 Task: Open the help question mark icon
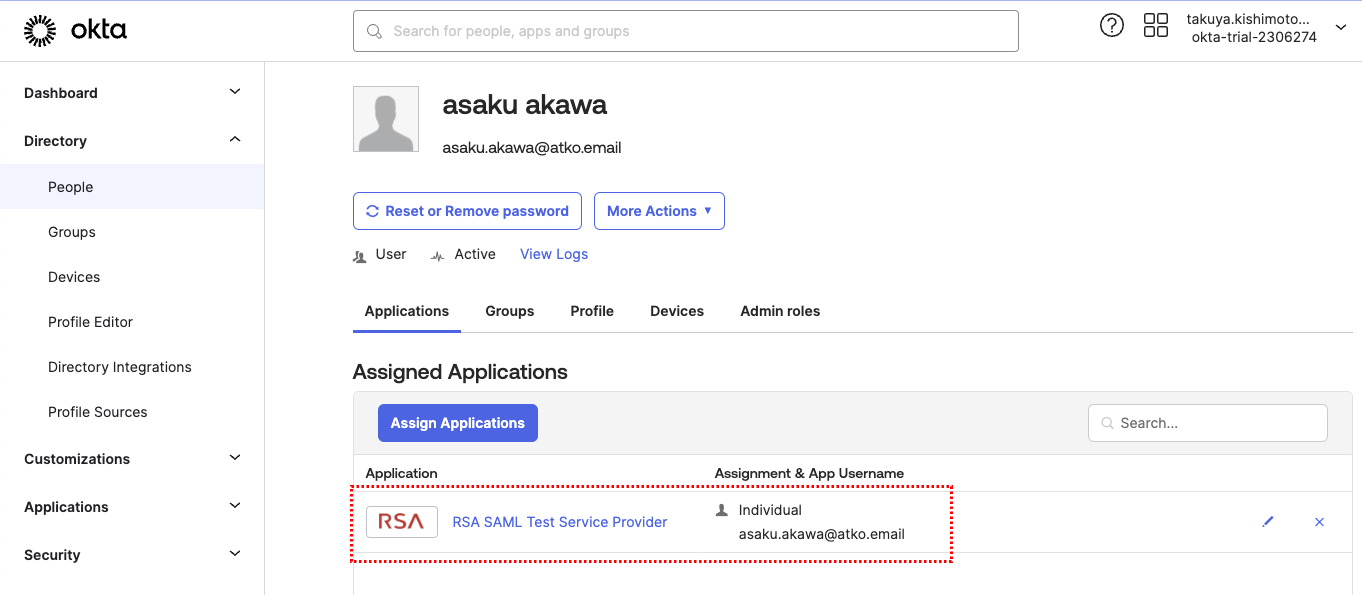pos(1111,26)
